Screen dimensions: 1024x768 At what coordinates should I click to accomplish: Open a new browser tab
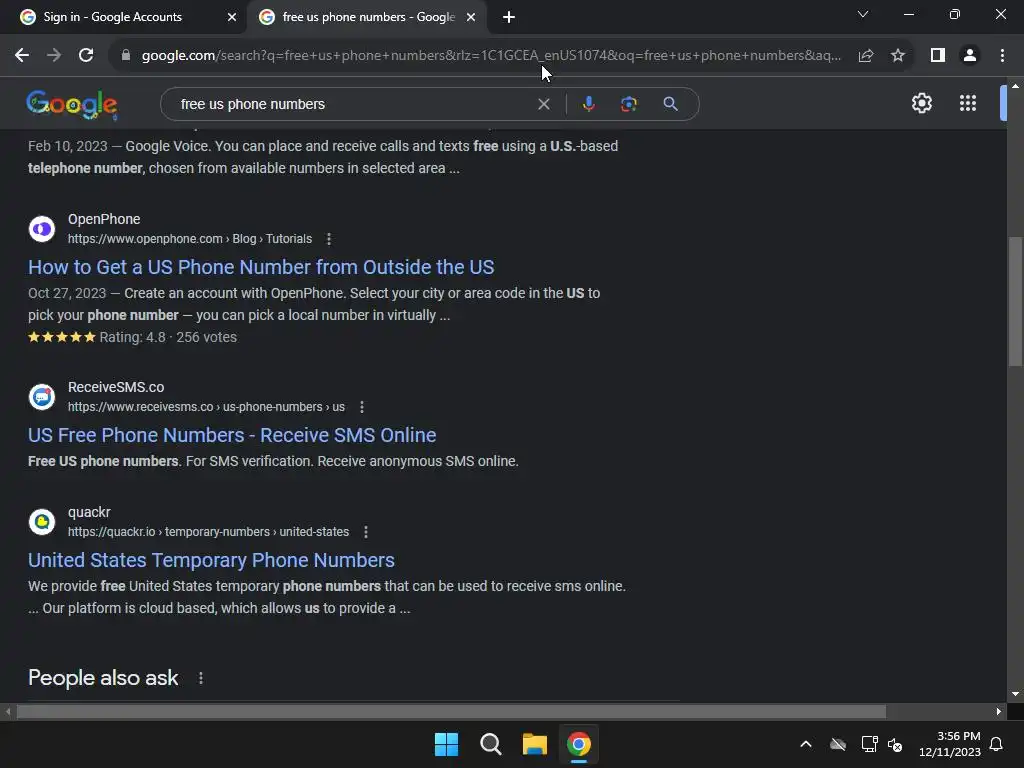(509, 17)
